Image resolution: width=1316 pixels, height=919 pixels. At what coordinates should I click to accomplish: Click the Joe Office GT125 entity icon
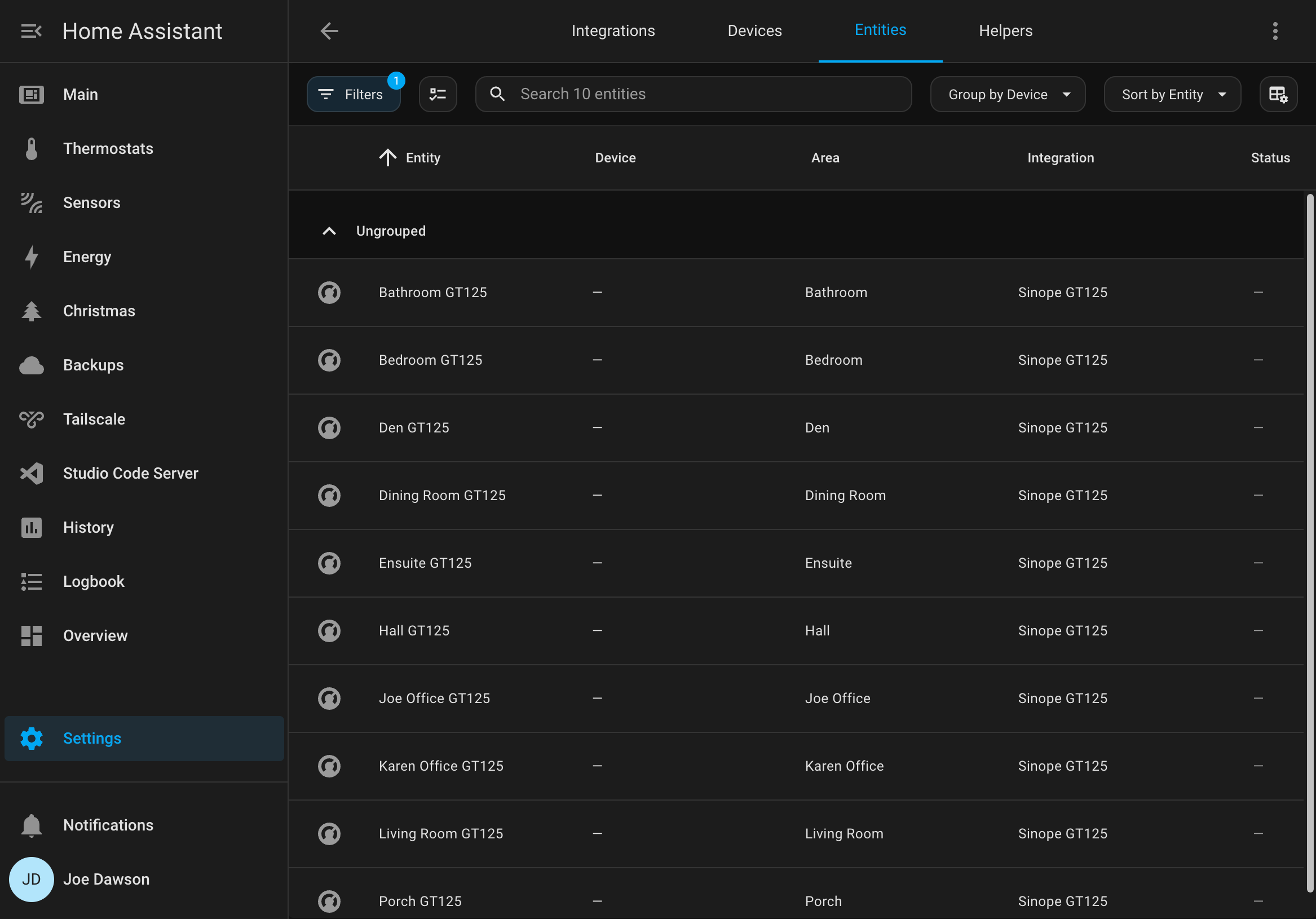329,699
